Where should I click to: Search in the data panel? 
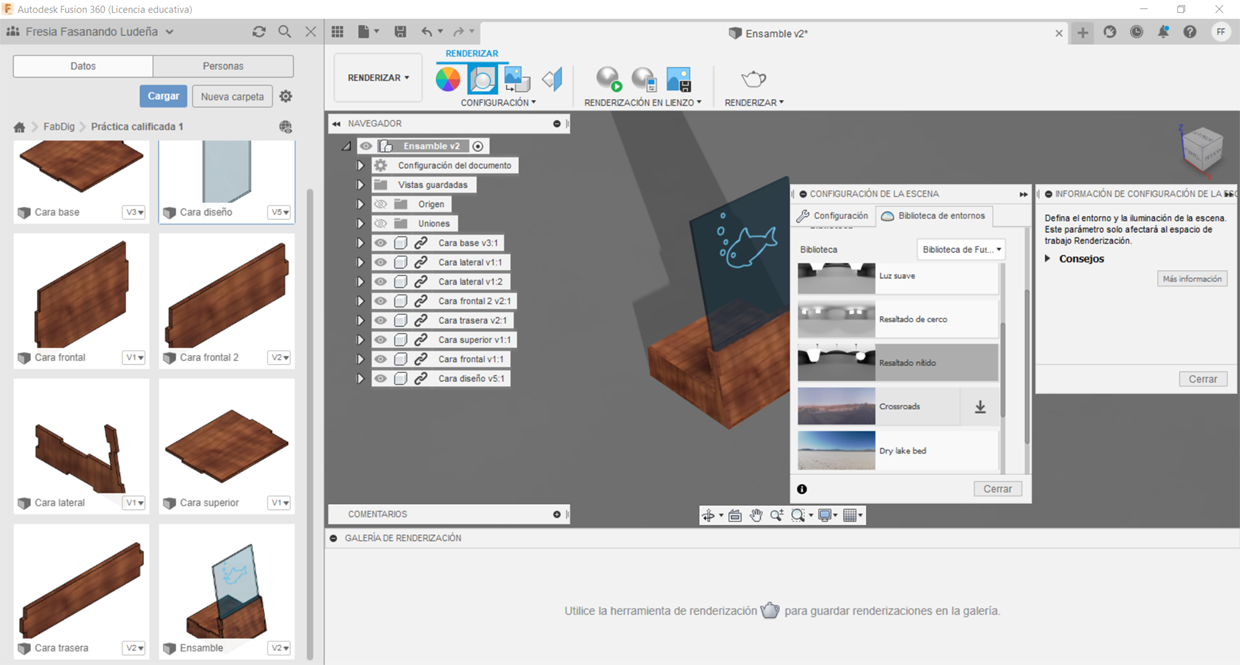(285, 32)
